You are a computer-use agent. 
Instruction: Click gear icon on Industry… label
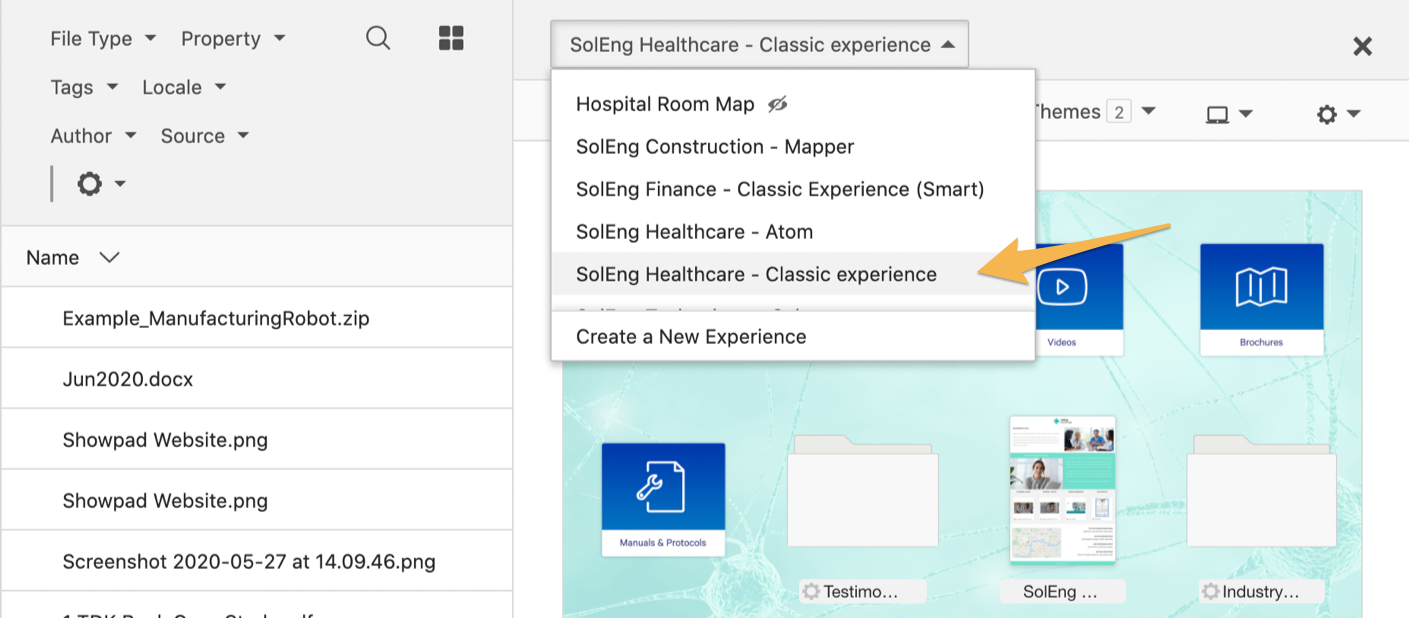(x=1211, y=592)
